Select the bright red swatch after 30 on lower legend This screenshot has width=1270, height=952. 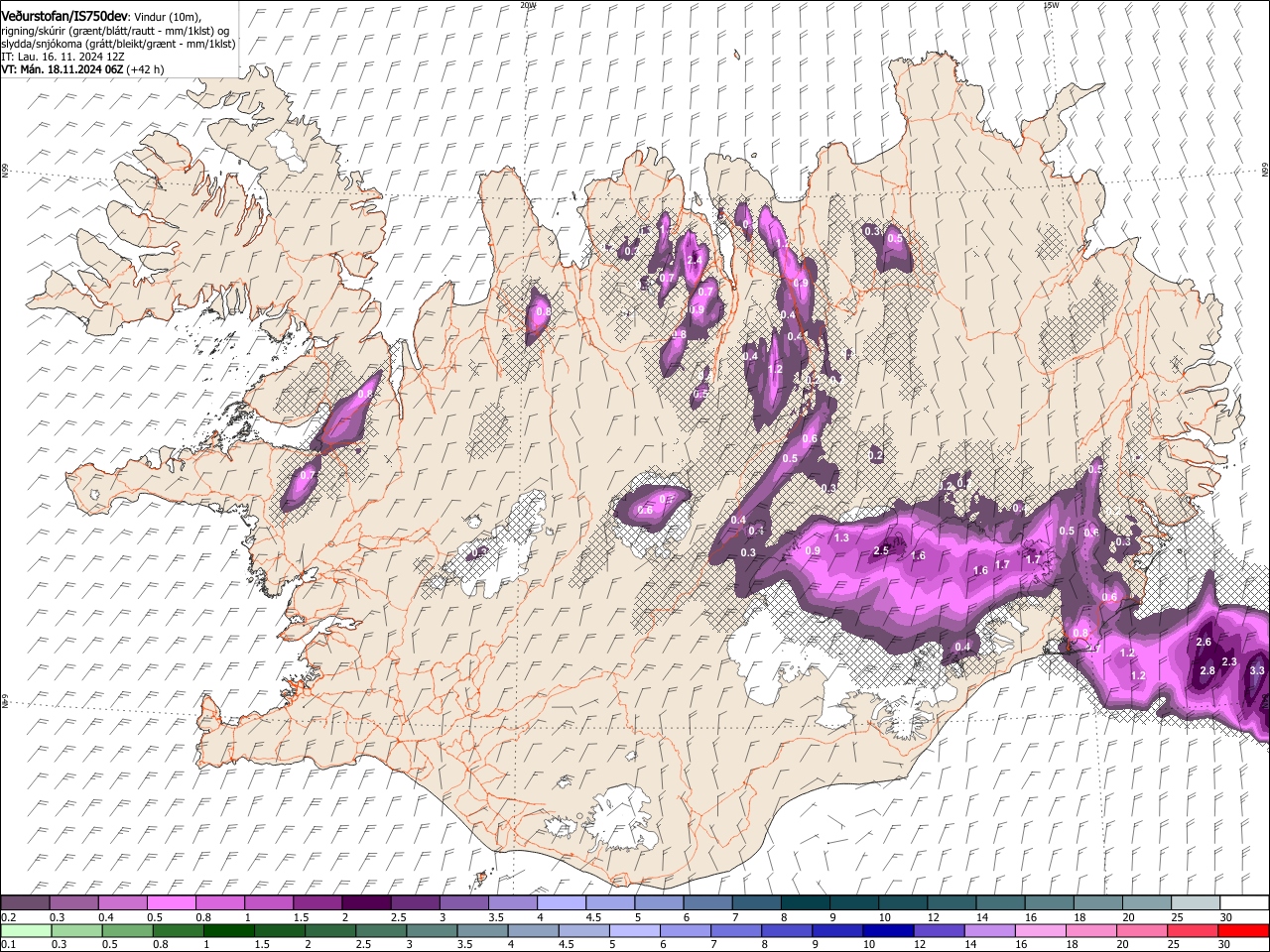click(1243, 930)
